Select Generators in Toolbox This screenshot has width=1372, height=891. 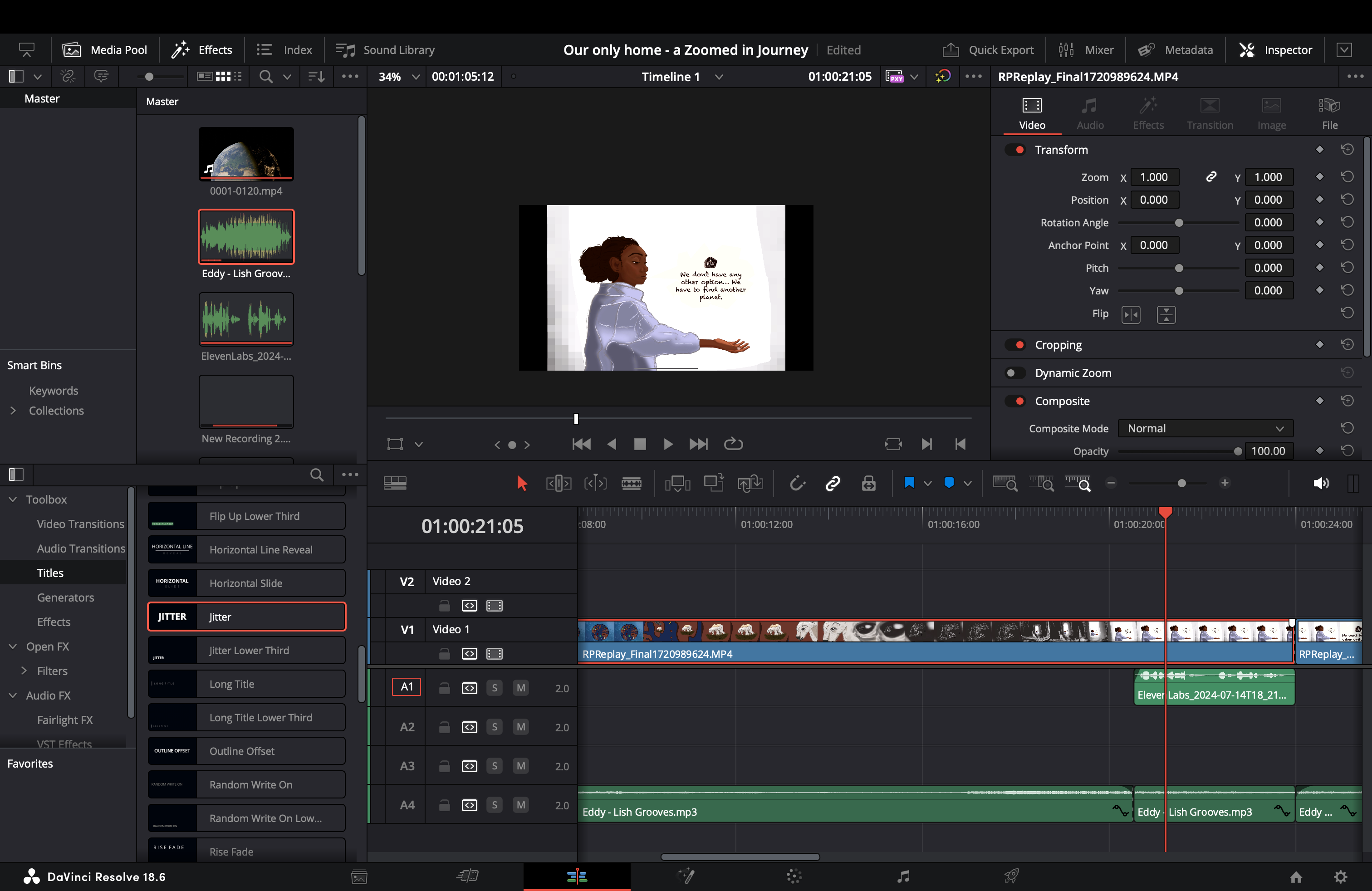[x=65, y=597]
